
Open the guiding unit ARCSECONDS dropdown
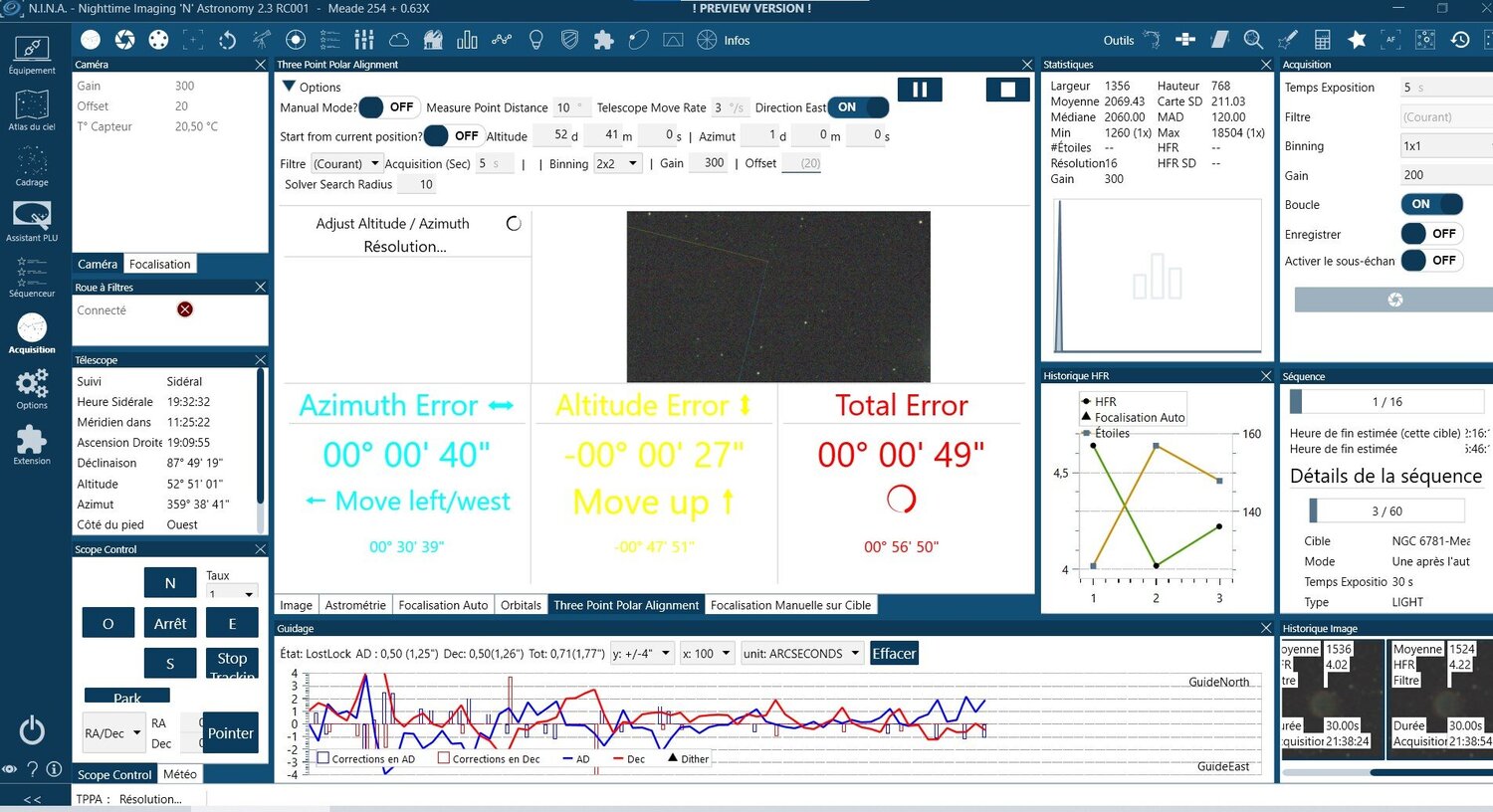coord(802,654)
